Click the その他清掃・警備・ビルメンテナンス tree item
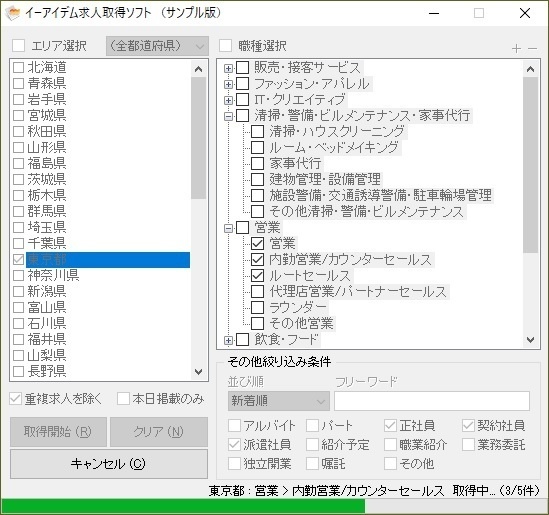The width and height of the screenshot is (549, 515). (366, 211)
